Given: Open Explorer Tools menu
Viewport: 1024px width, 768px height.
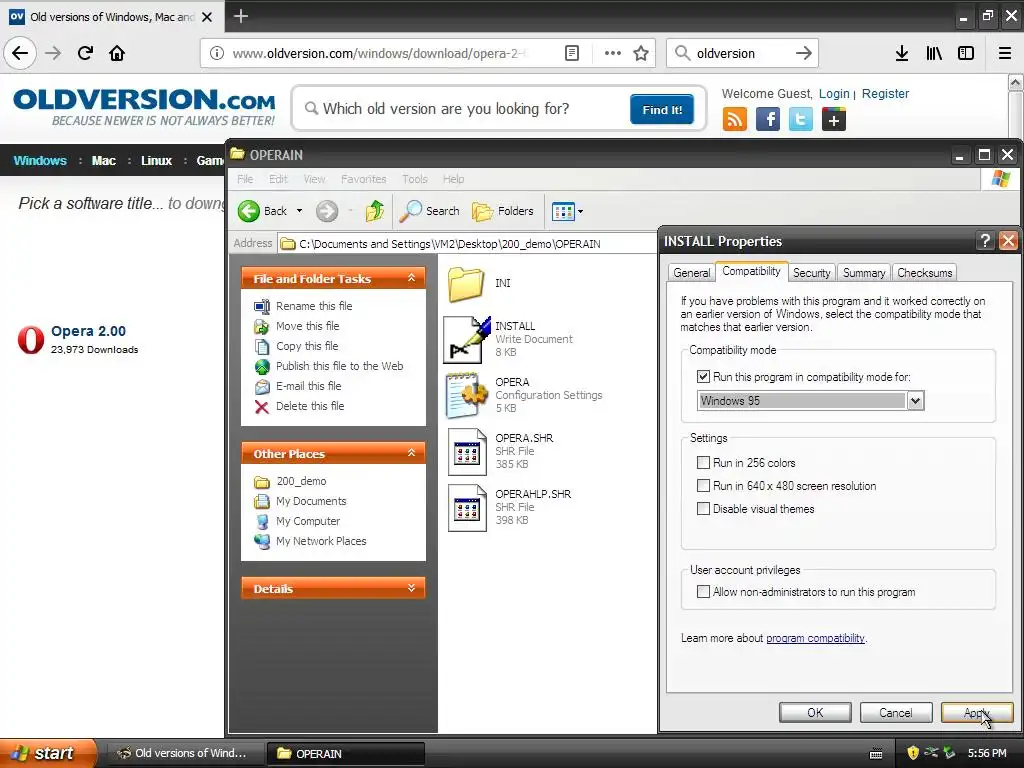Looking at the screenshot, I should pyautogui.click(x=415, y=179).
